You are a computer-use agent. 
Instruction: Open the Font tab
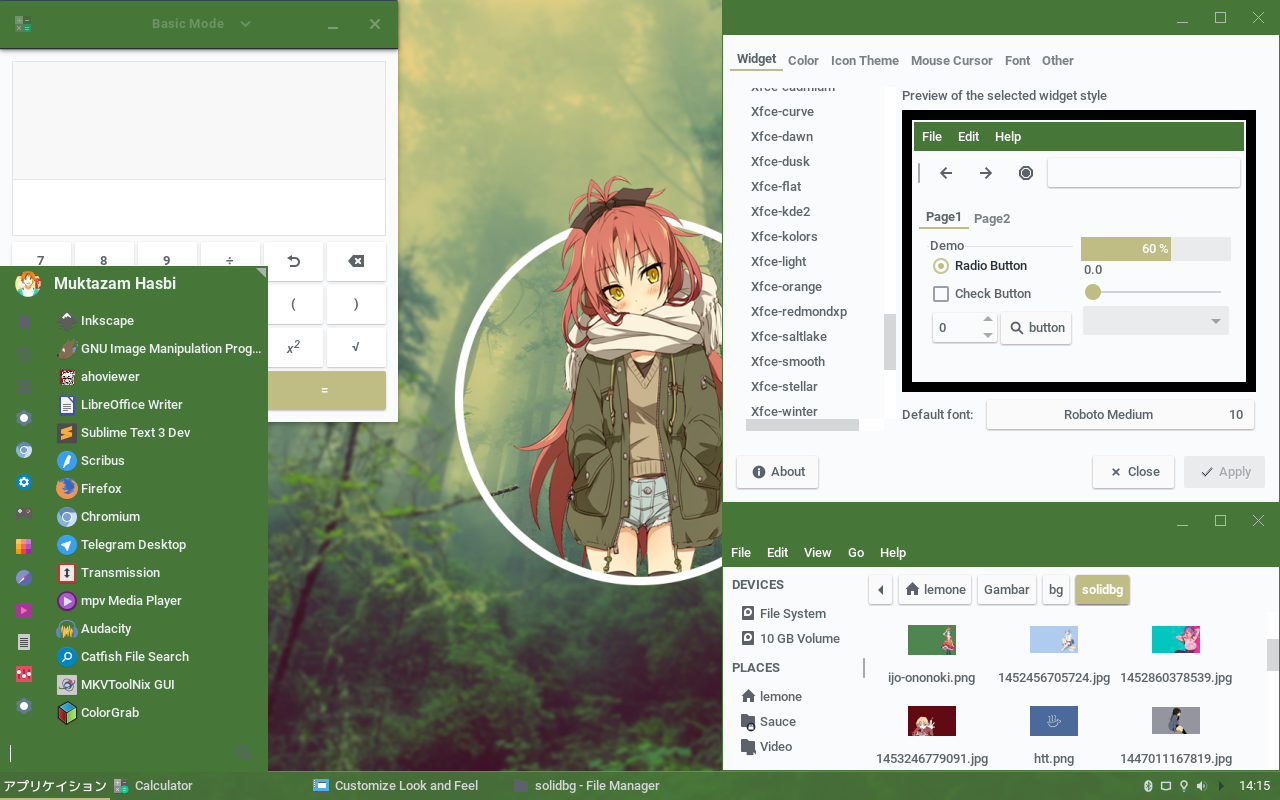tap(1017, 61)
